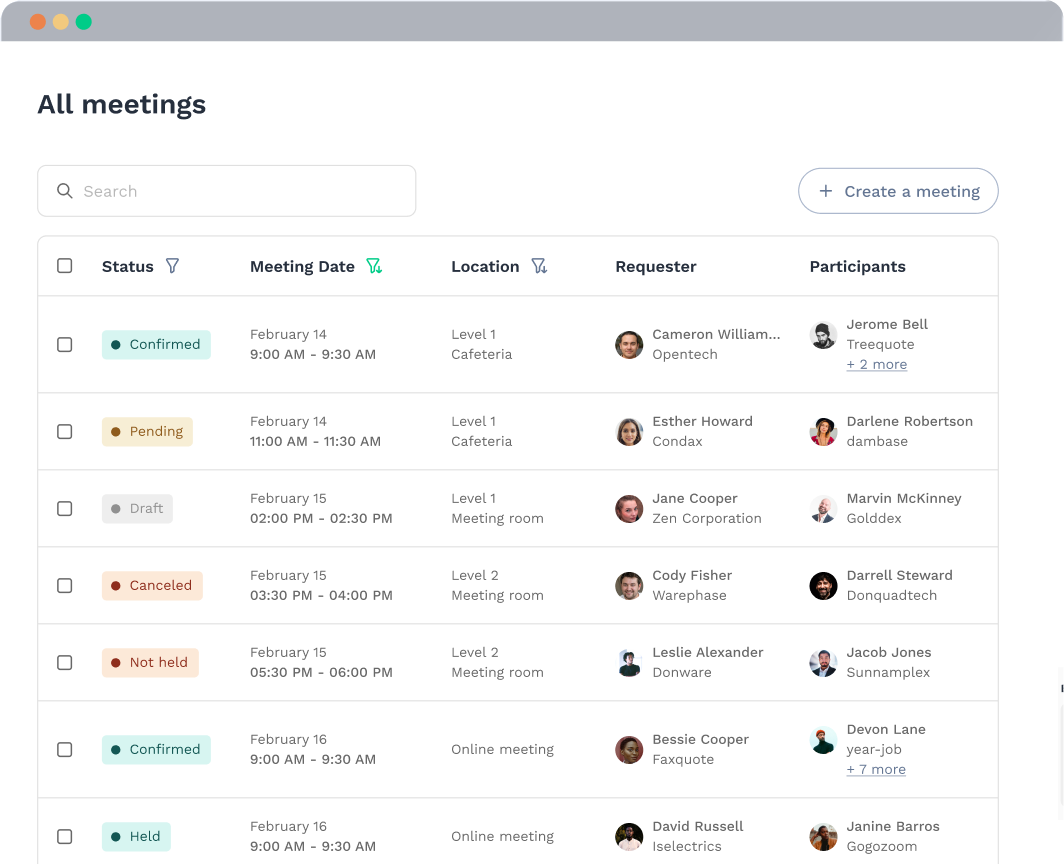Open the Pending status badge
The width and height of the screenshot is (1064, 864).
(147, 431)
